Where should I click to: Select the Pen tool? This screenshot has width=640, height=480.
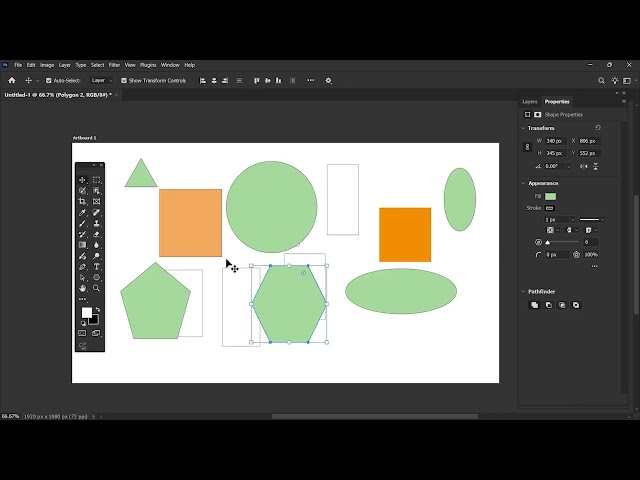[82, 267]
